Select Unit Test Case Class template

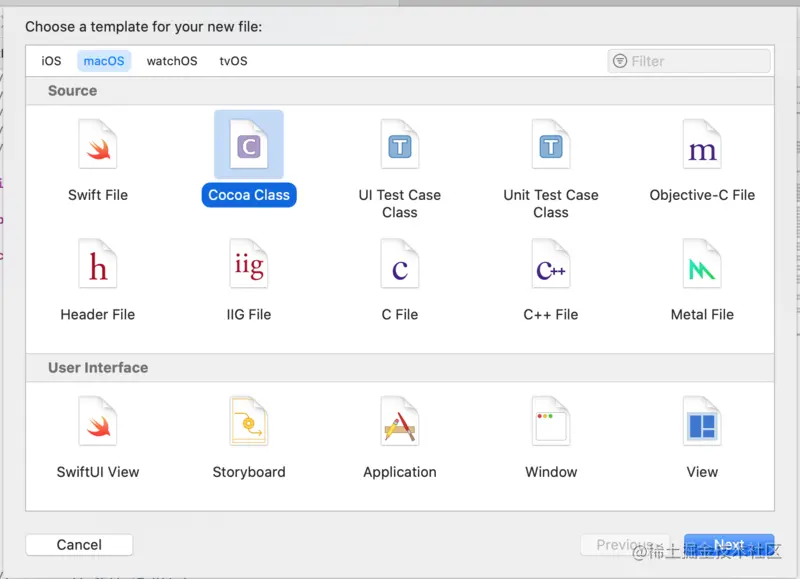point(551,147)
